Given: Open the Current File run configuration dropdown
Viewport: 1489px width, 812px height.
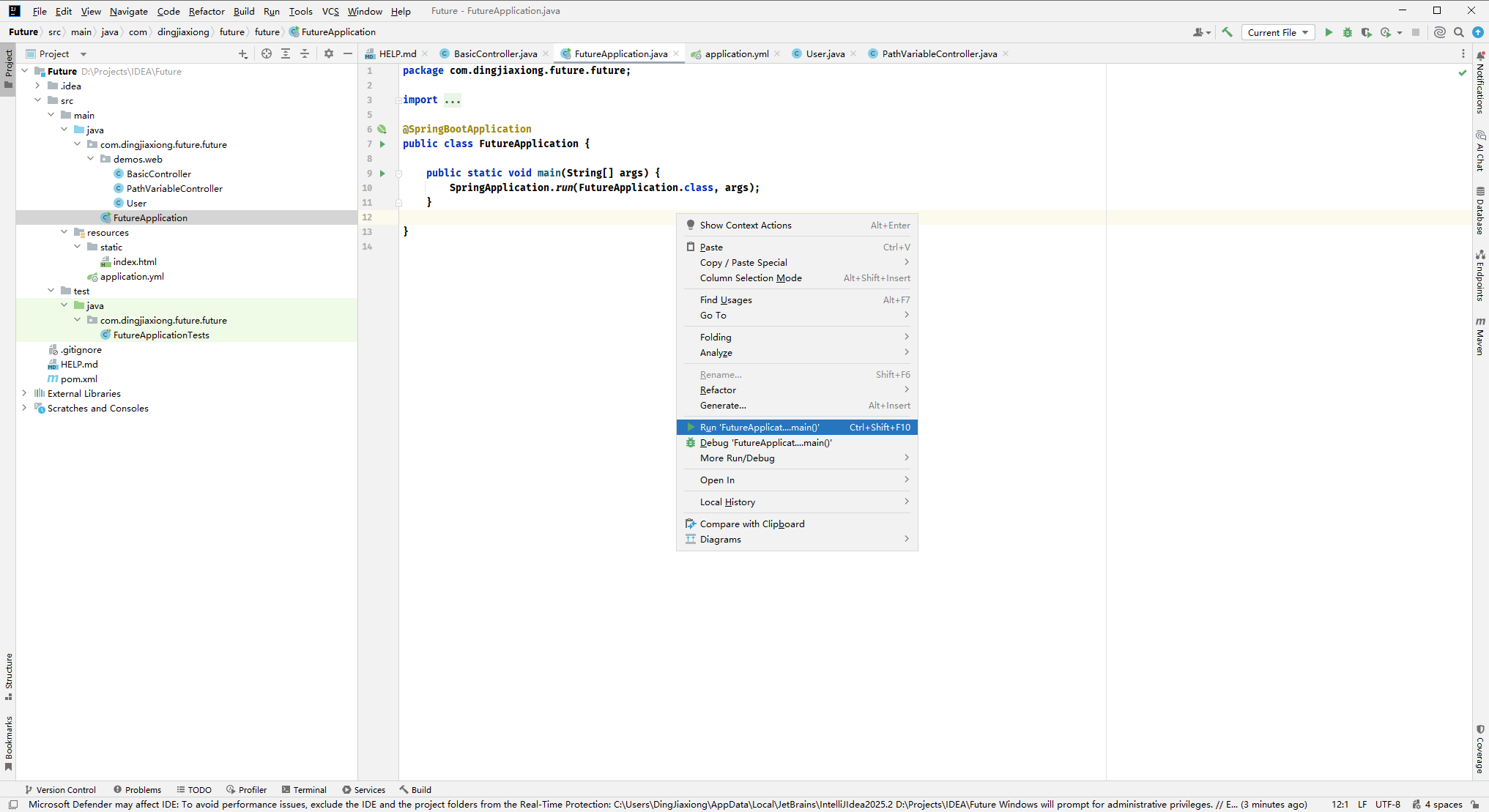Looking at the screenshot, I should click(x=1278, y=32).
